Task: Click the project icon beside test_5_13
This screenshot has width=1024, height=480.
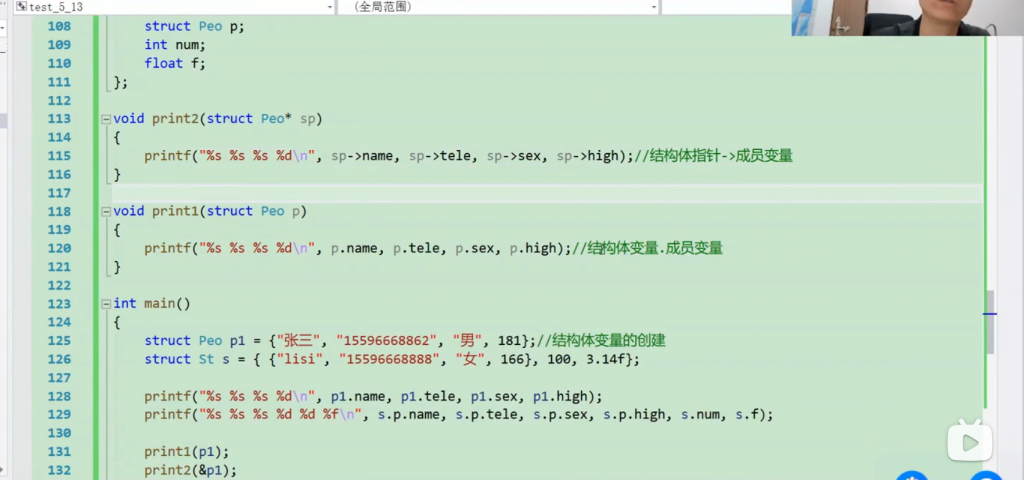Action: click(20, 7)
